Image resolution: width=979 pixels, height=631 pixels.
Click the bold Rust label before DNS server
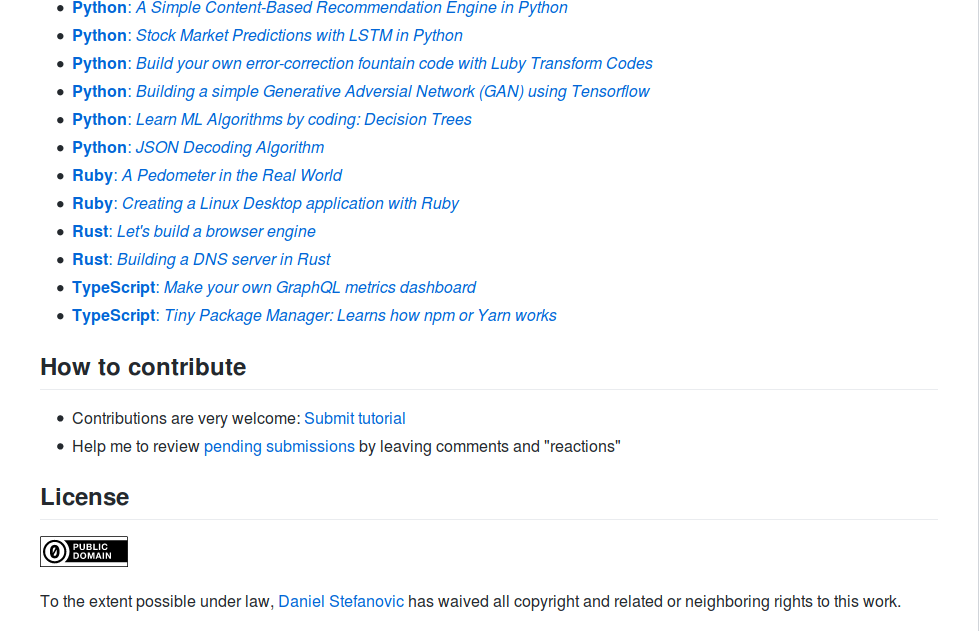coord(90,260)
